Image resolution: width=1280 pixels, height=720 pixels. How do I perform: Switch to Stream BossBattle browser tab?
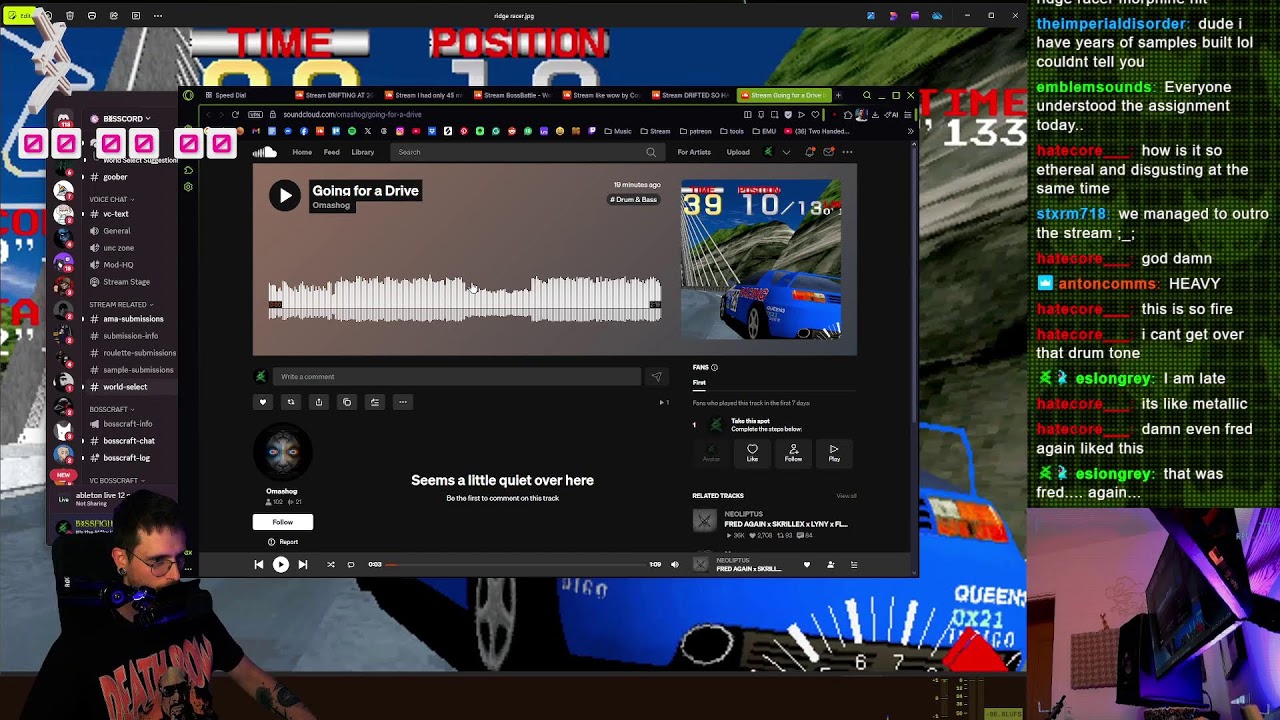tap(514, 95)
